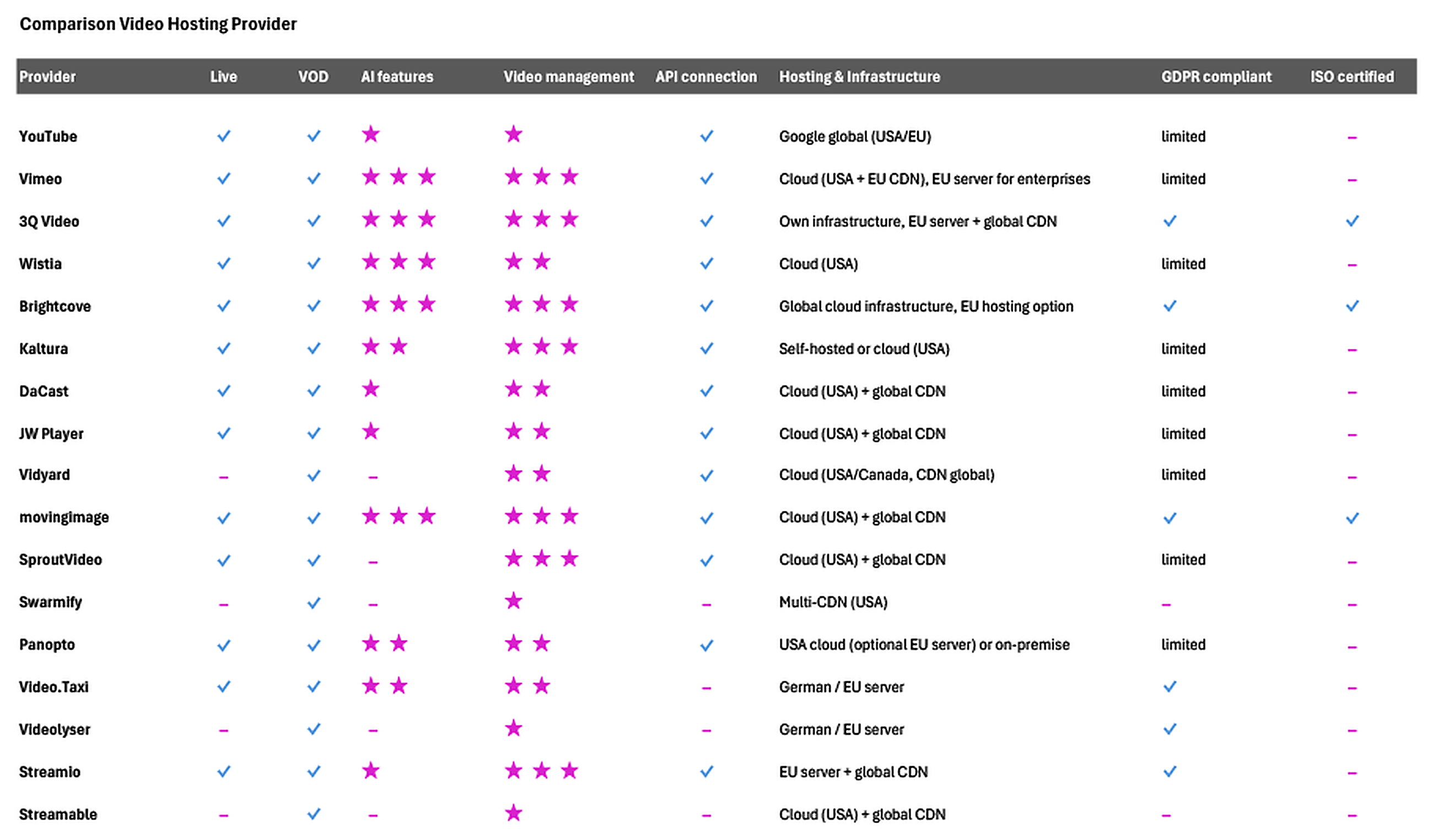The width and height of the screenshot is (1433, 840).
Task: Click the Hosting & Infrastructure column header
Action: [x=859, y=77]
